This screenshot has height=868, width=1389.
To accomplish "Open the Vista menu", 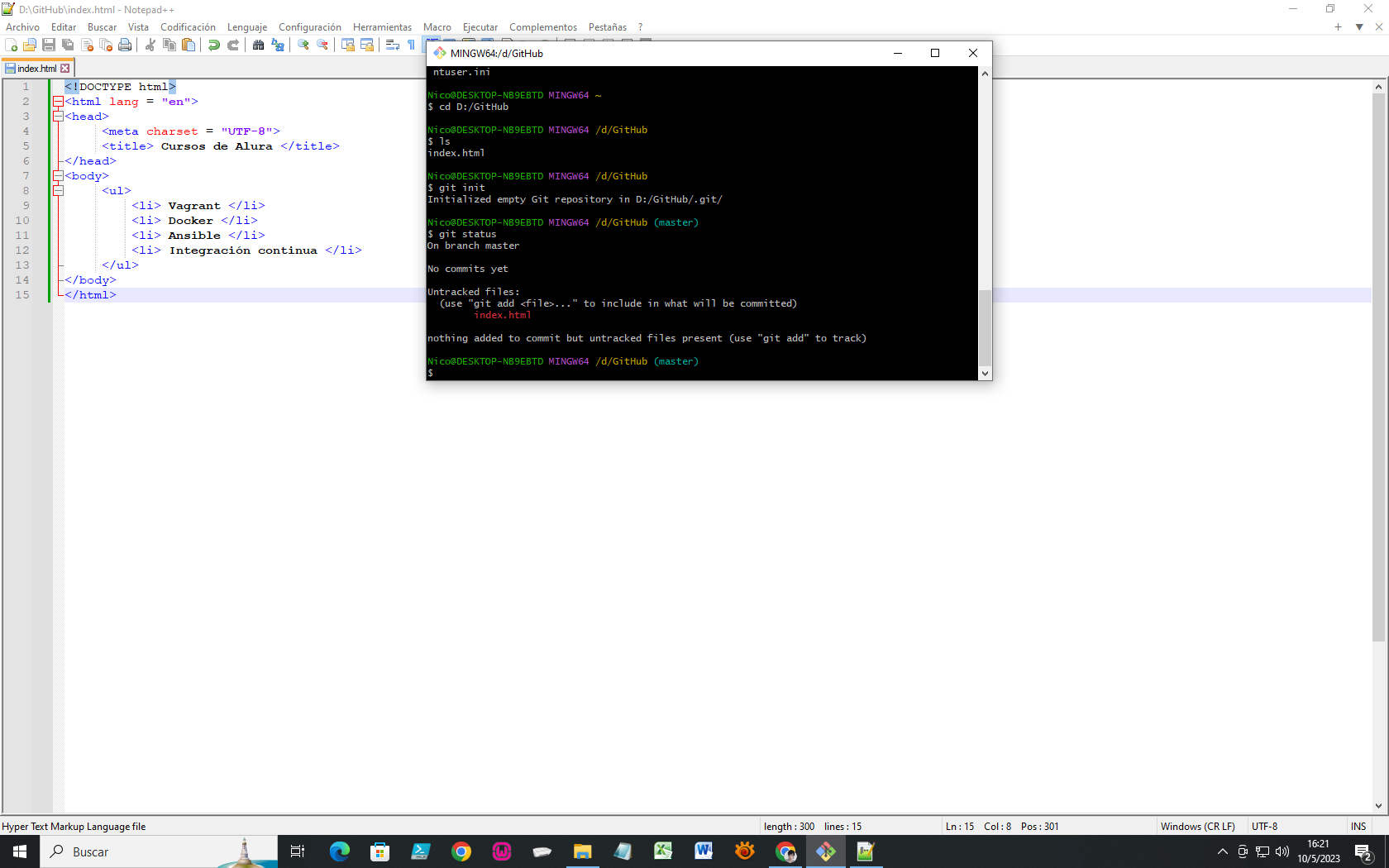I will [x=138, y=27].
